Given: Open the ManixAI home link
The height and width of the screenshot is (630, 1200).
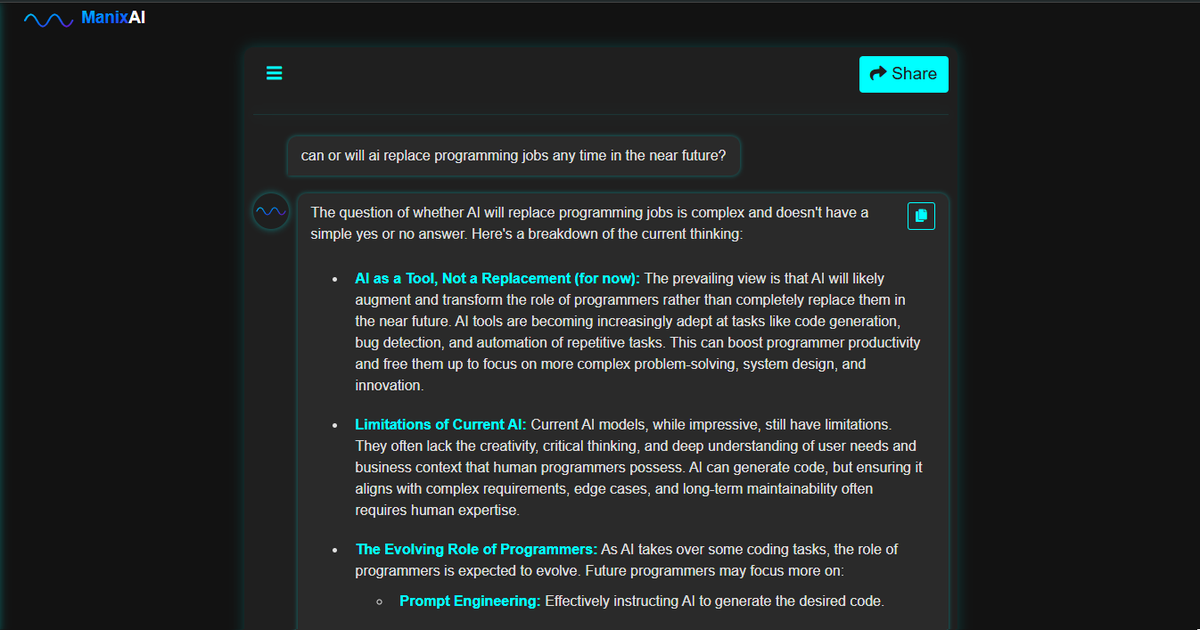Looking at the screenshot, I should point(113,18).
